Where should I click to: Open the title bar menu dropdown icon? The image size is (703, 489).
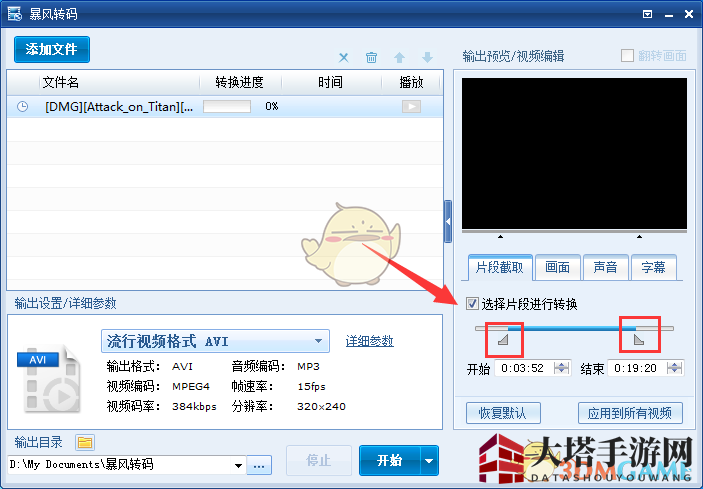pos(648,14)
